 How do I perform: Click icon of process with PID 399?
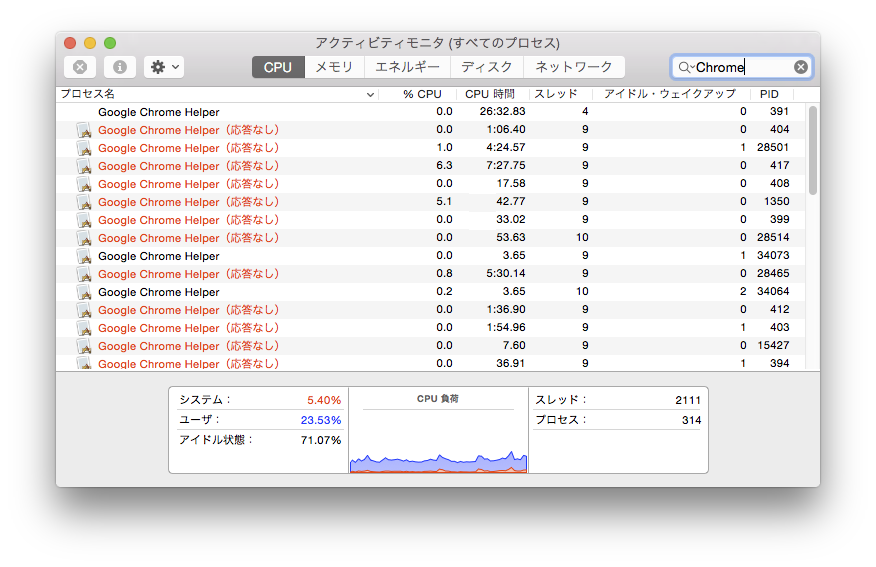[x=84, y=220]
